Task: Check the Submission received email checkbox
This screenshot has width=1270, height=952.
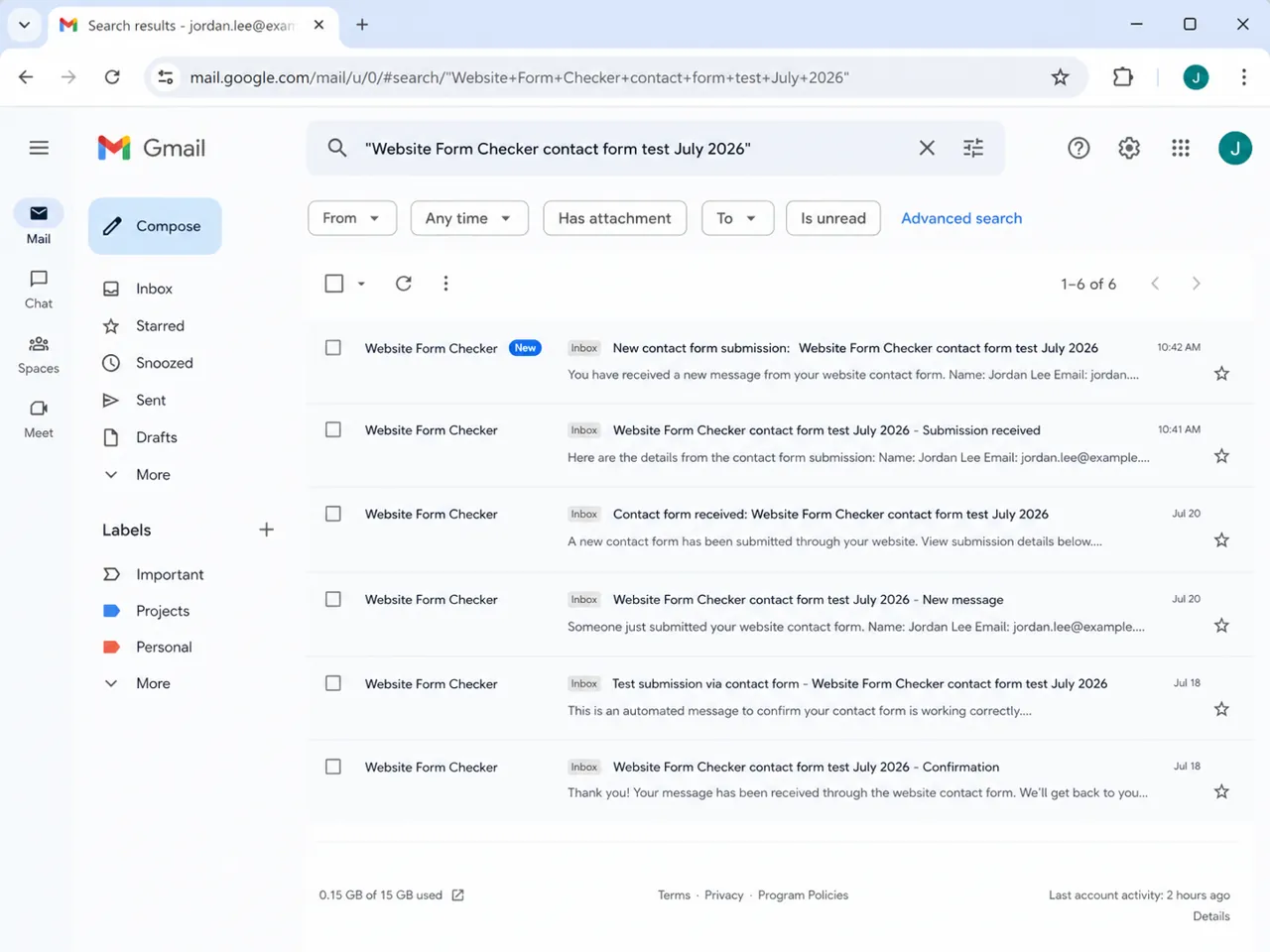Action: click(333, 429)
